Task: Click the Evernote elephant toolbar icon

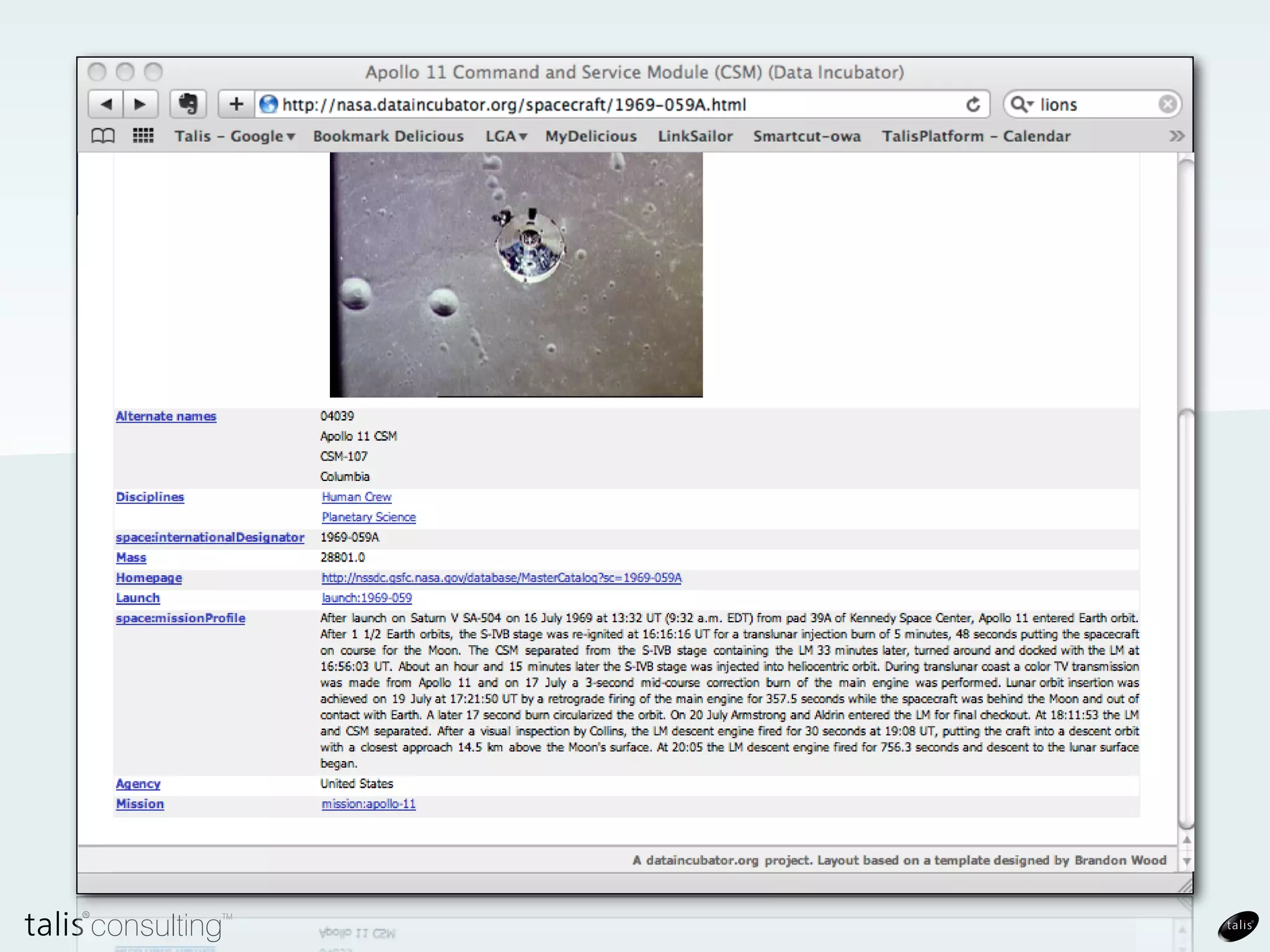Action: 188,104
